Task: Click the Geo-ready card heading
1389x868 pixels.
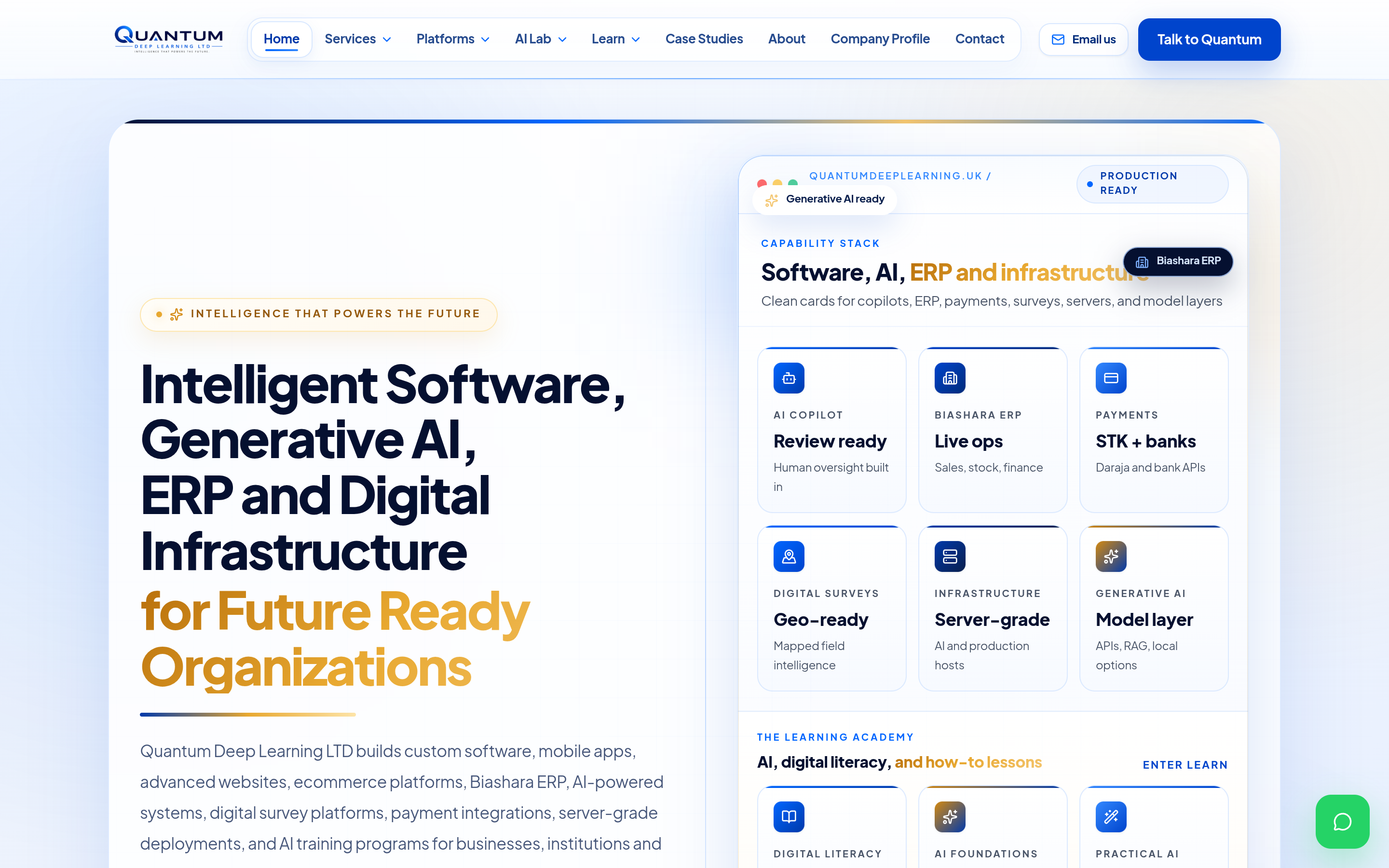Action: coord(821,620)
